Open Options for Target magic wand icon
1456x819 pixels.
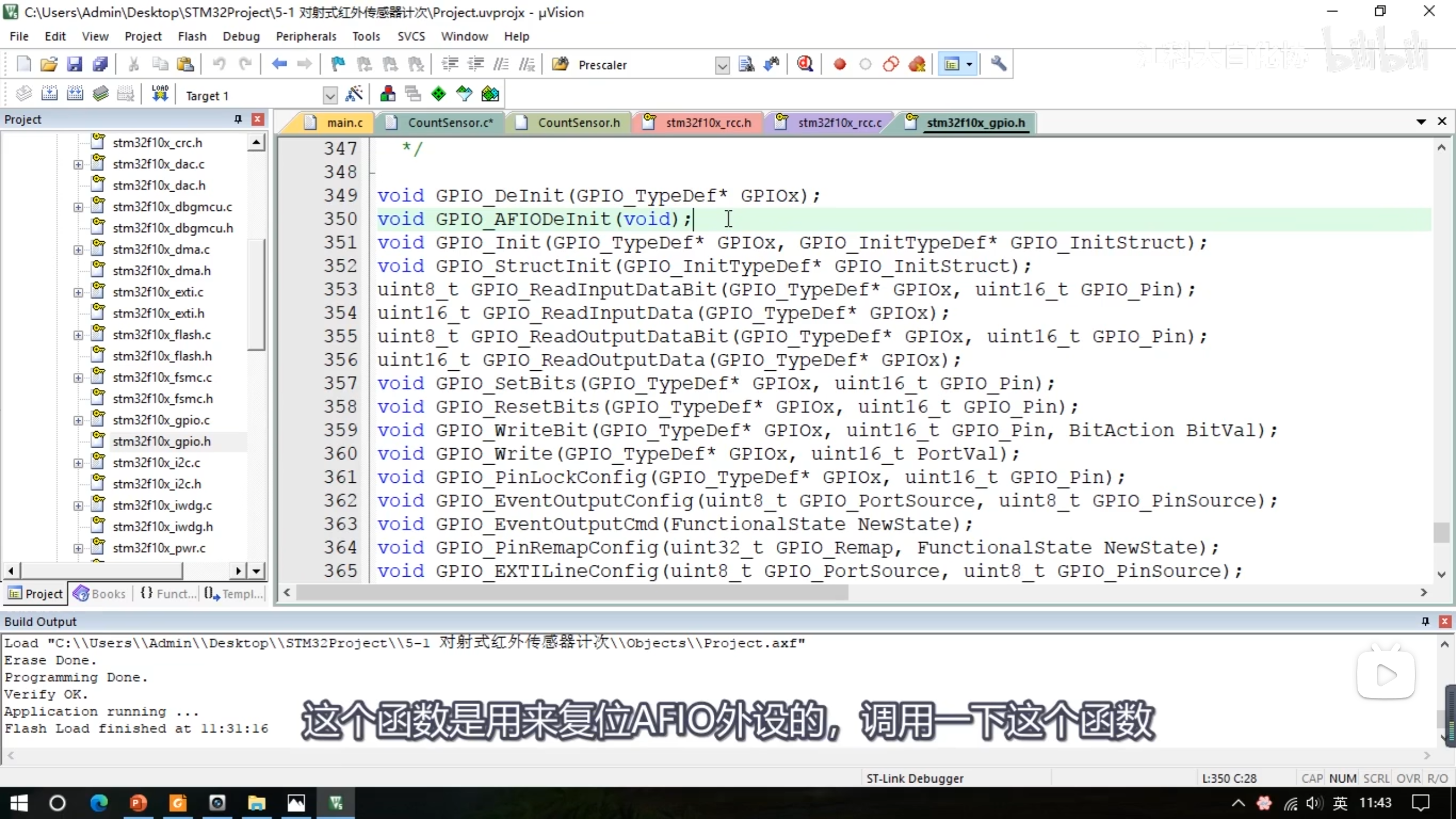(354, 94)
